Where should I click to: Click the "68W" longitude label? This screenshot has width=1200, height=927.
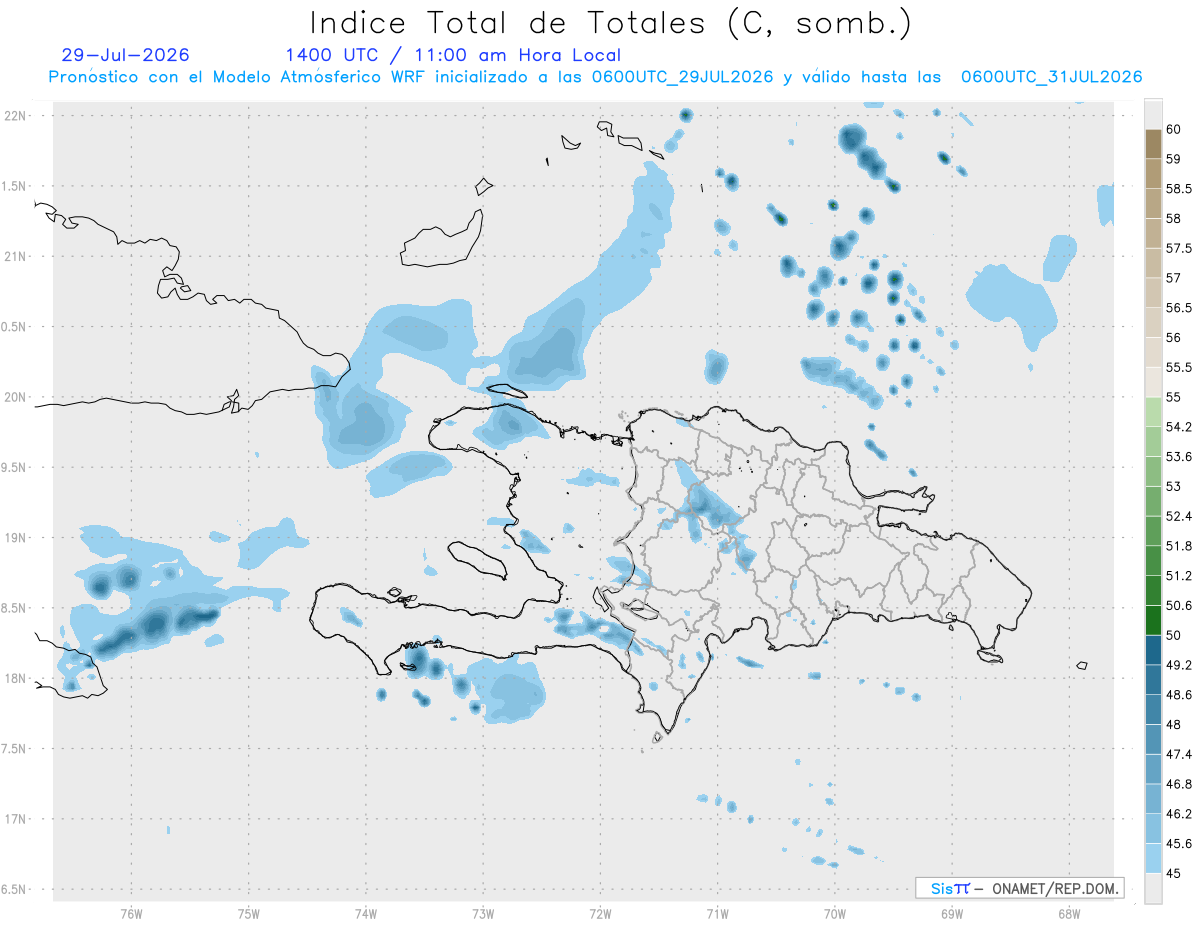tap(1069, 913)
